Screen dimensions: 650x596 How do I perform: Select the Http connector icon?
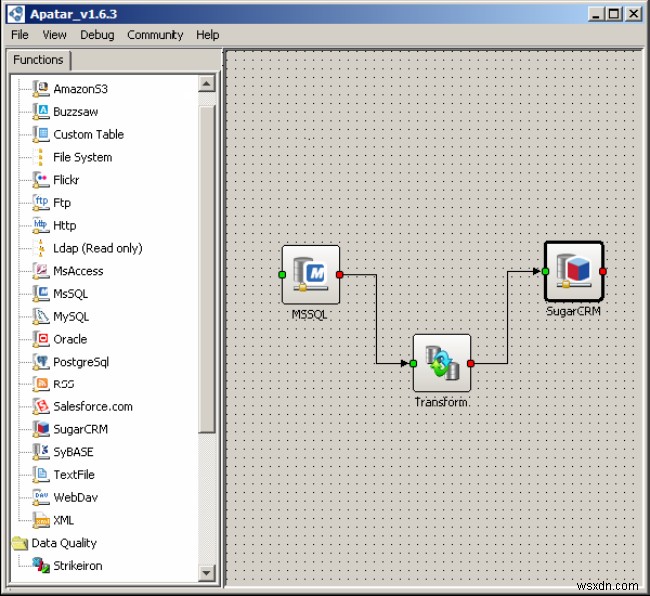(41, 225)
